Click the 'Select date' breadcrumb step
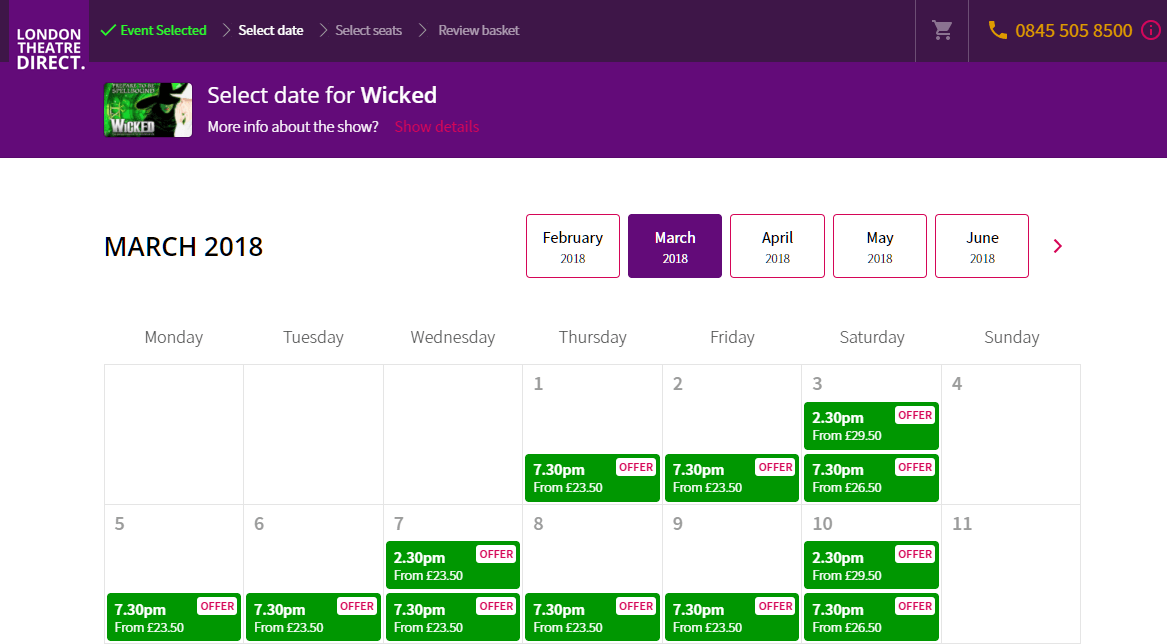The width and height of the screenshot is (1167, 644). click(270, 30)
